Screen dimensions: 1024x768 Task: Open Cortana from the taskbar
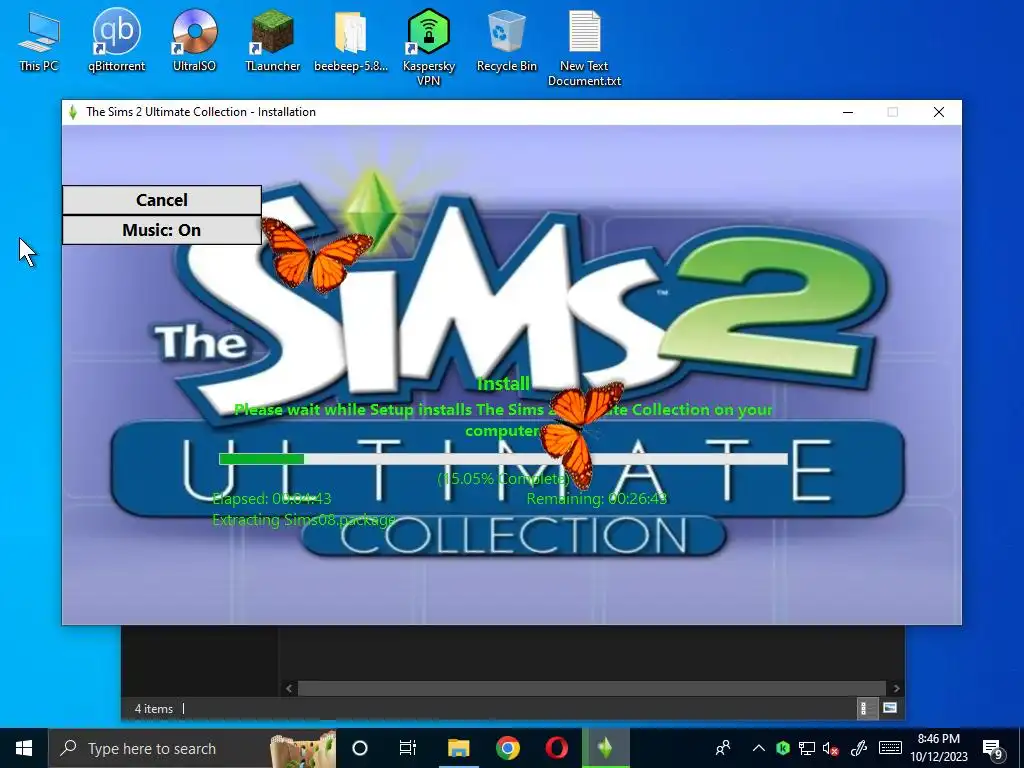point(360,748)
